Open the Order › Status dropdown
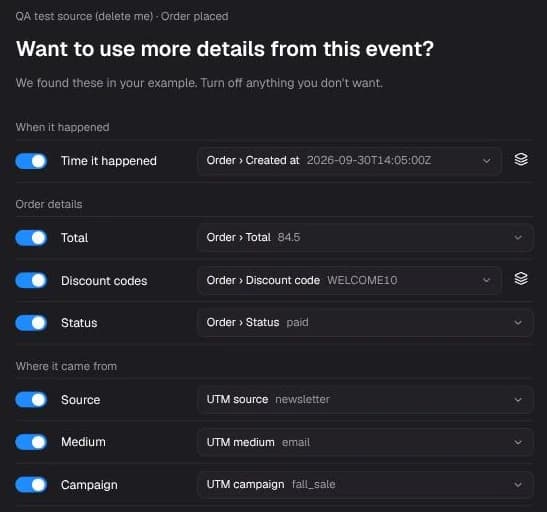The image size is (547, 512). [x=365, y=323]
